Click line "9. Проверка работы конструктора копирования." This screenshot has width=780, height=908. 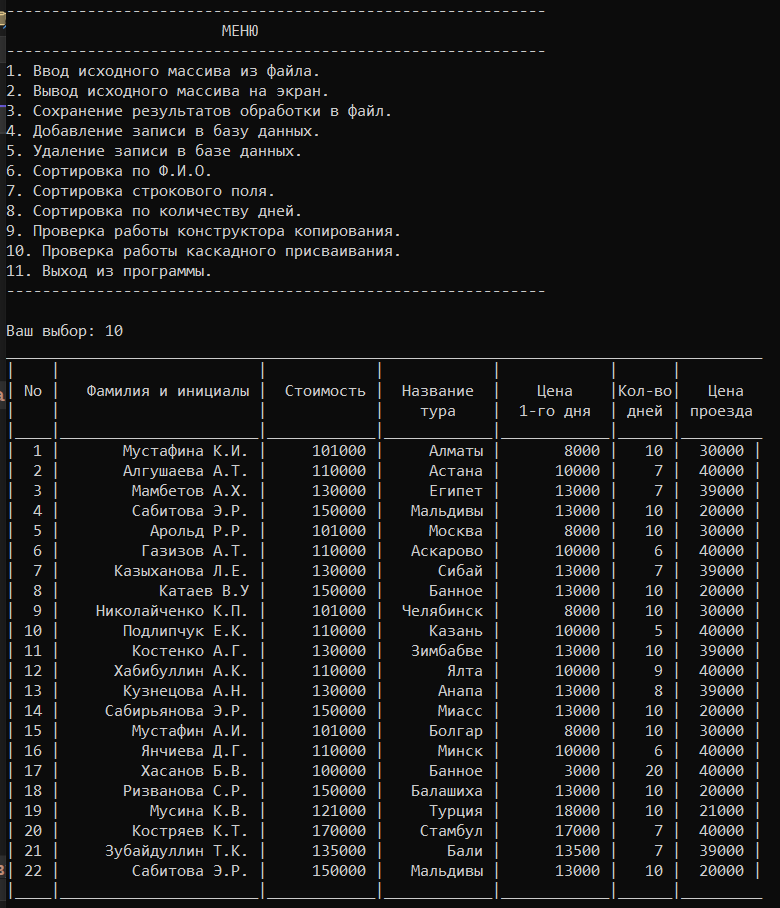203,231
